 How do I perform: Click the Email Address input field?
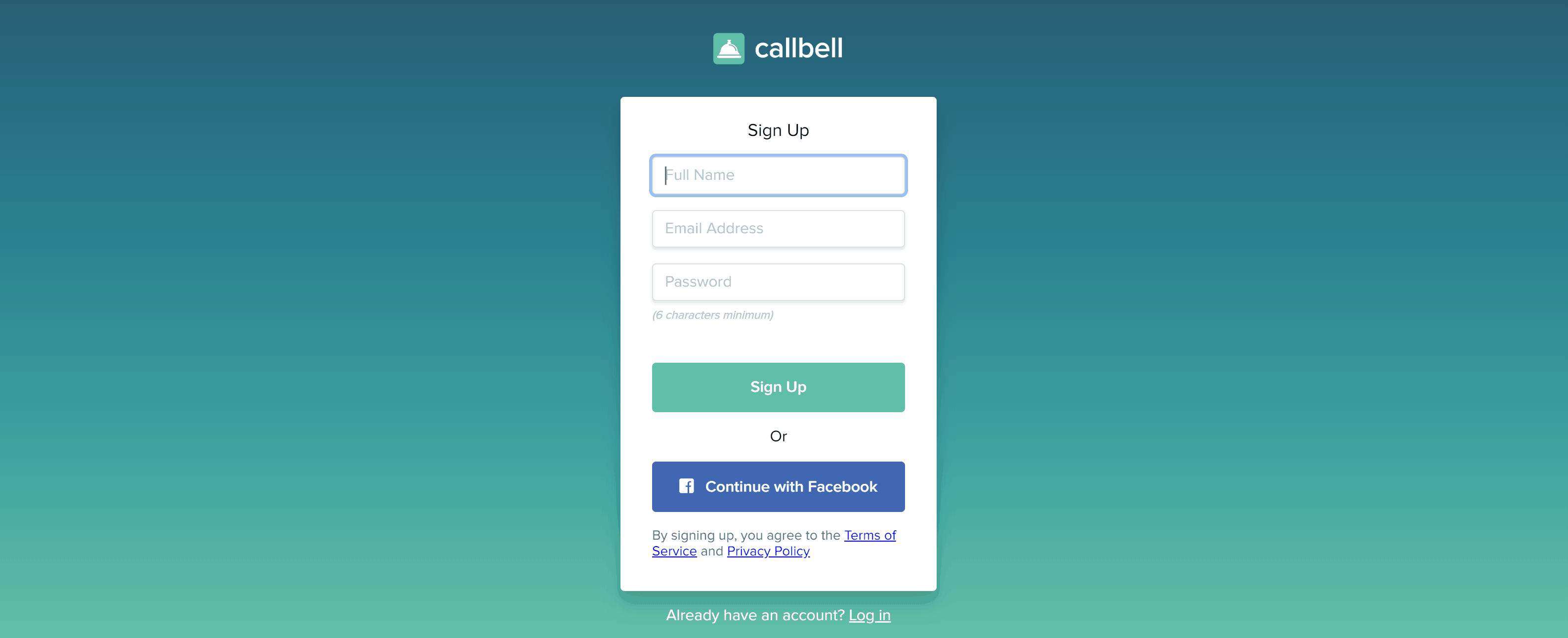coord(778,228)
